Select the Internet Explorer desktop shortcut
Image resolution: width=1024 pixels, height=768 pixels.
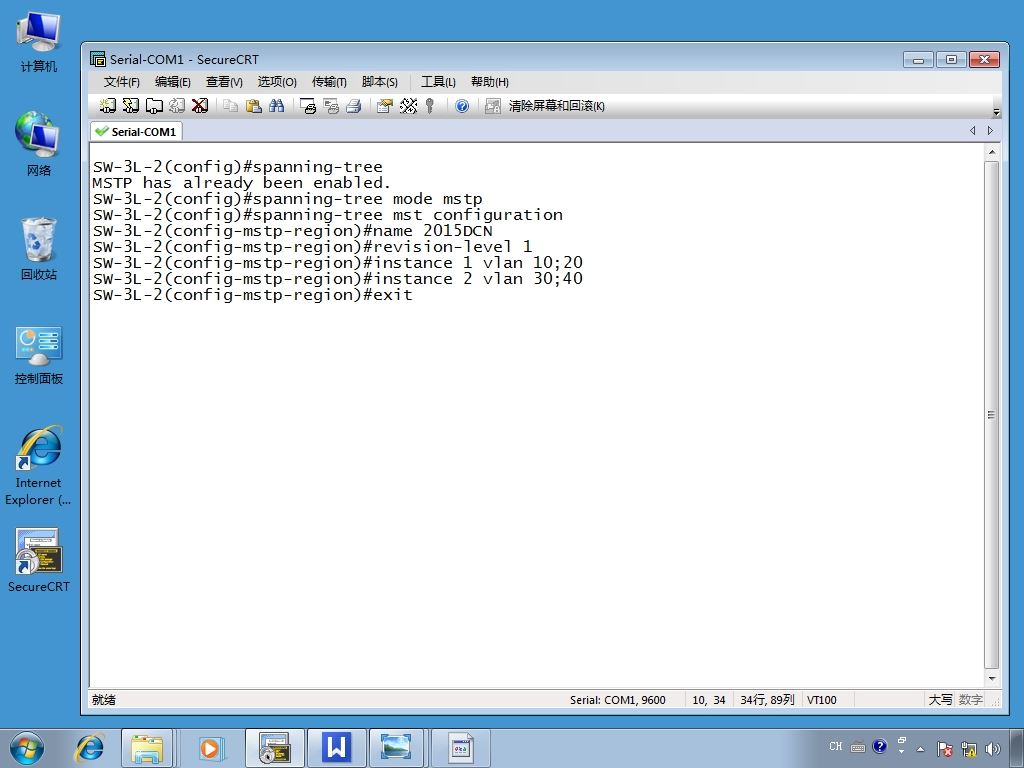click(38, 465)
